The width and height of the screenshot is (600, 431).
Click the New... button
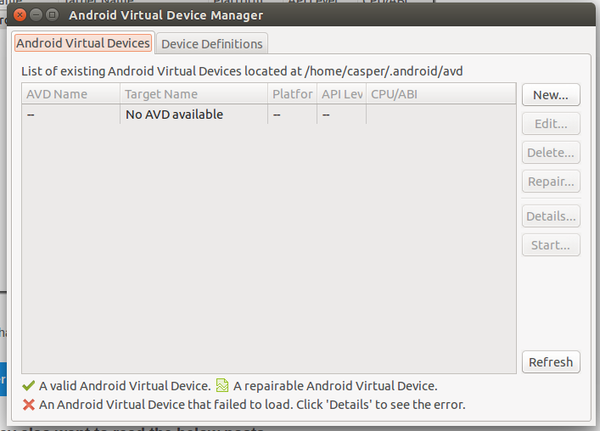[x=551, y=95]
